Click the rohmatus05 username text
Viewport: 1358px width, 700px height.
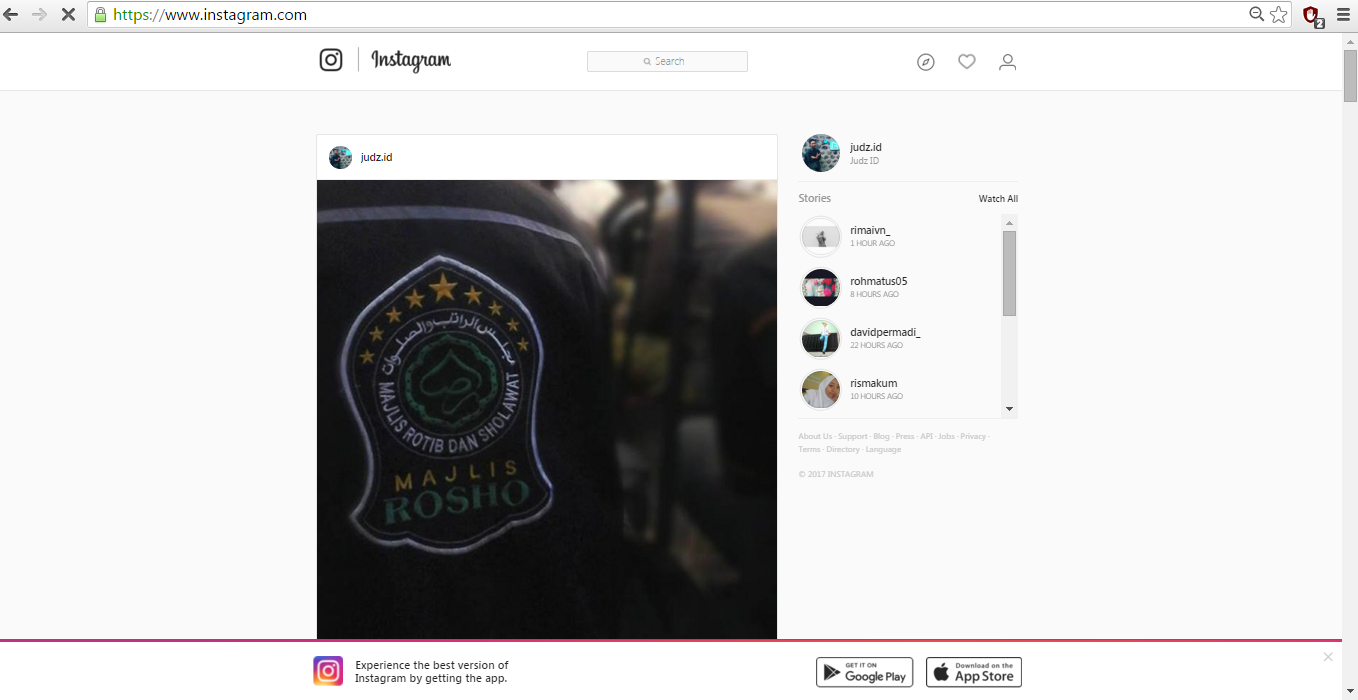point(879,282)
